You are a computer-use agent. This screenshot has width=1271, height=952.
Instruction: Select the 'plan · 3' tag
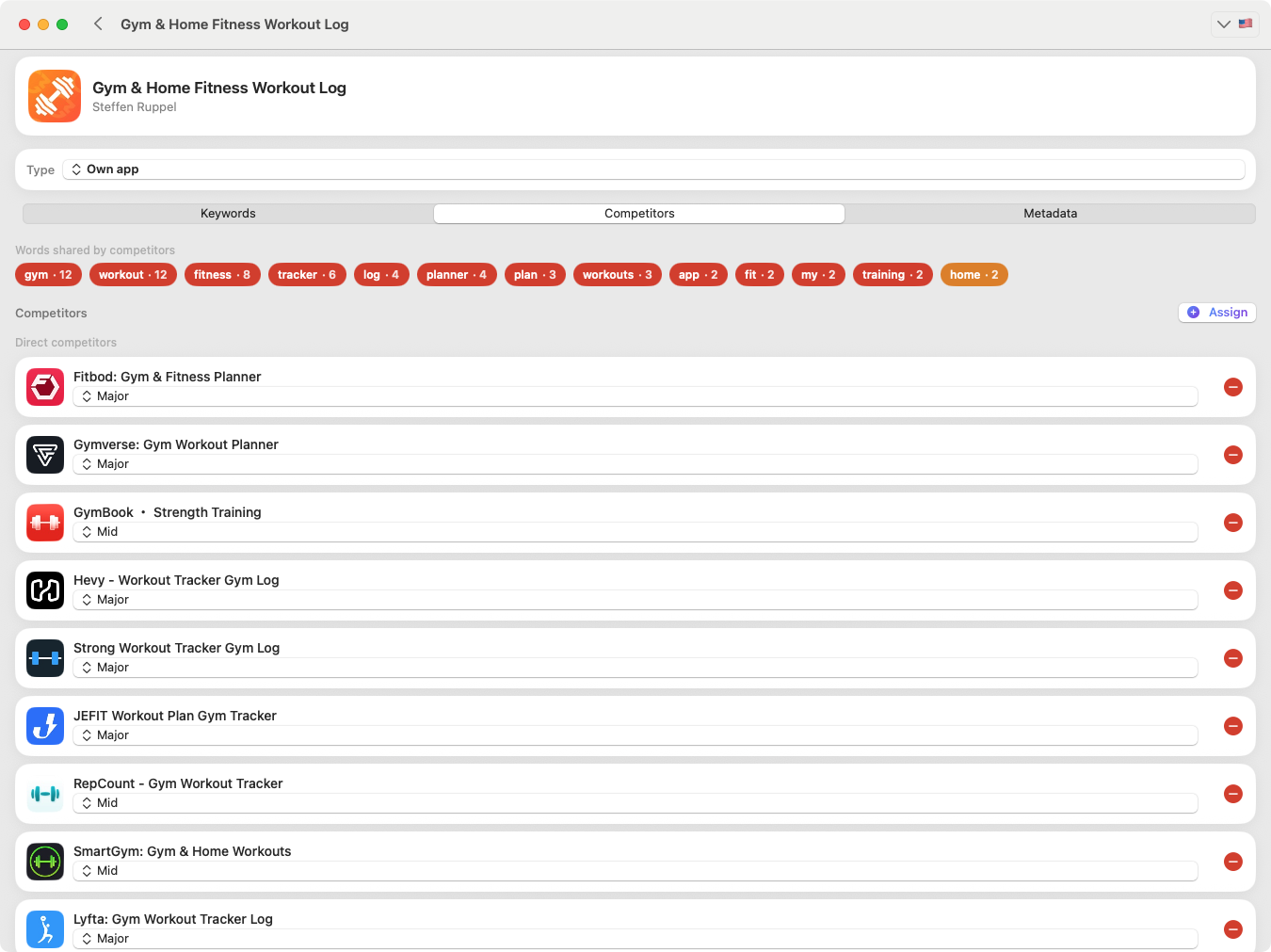[535, 275]
